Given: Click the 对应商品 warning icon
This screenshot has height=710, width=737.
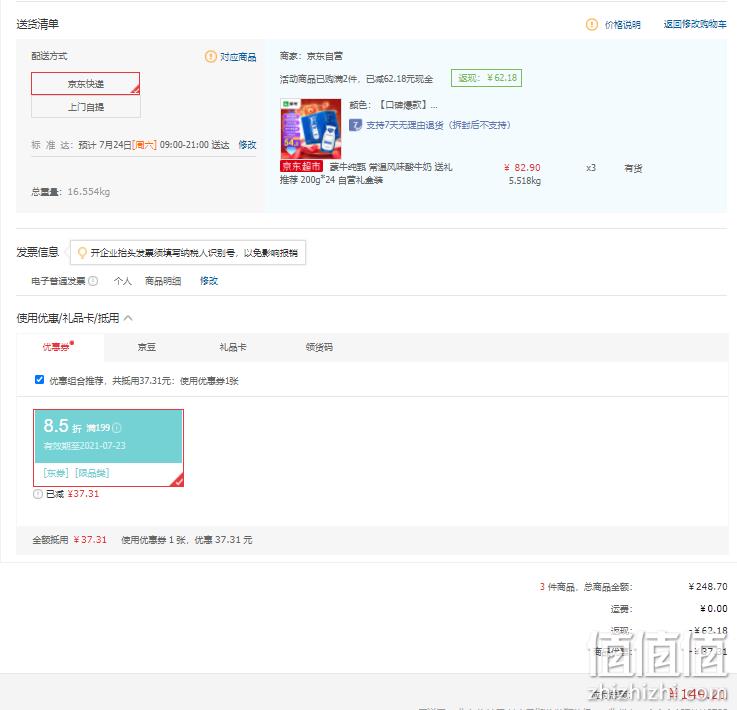Looking at the screenshot, I should 211,56.
